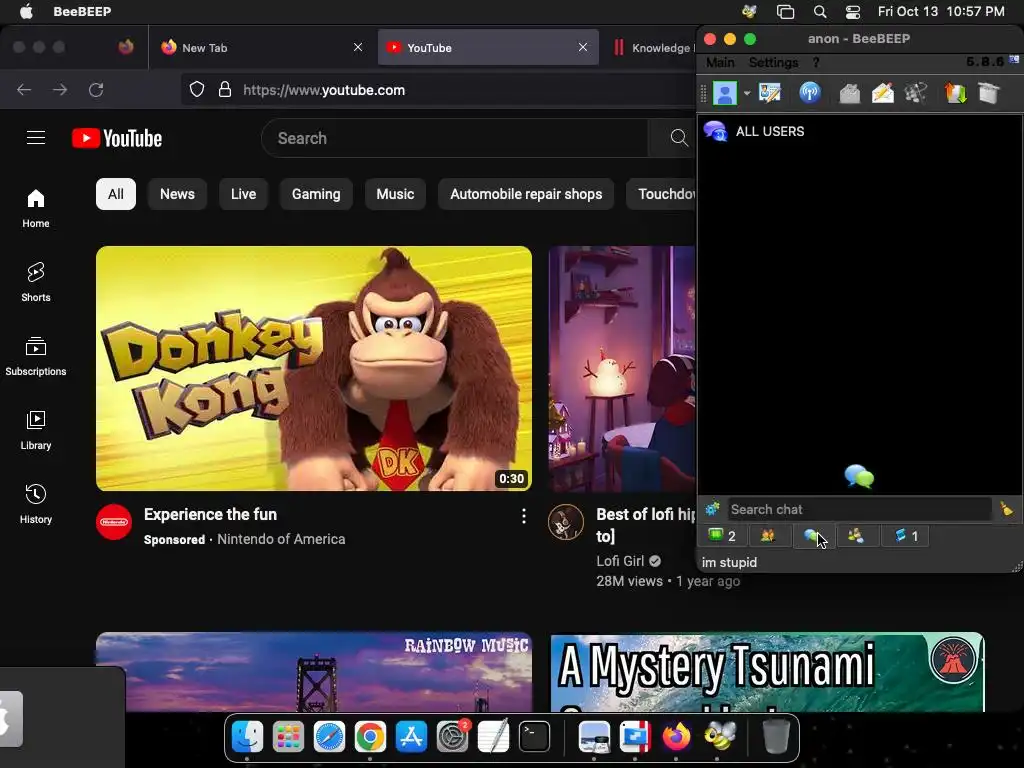Switch to the tab with blue icon showing 1
This screenshot has height=768, width=1024.
point(906,536)
